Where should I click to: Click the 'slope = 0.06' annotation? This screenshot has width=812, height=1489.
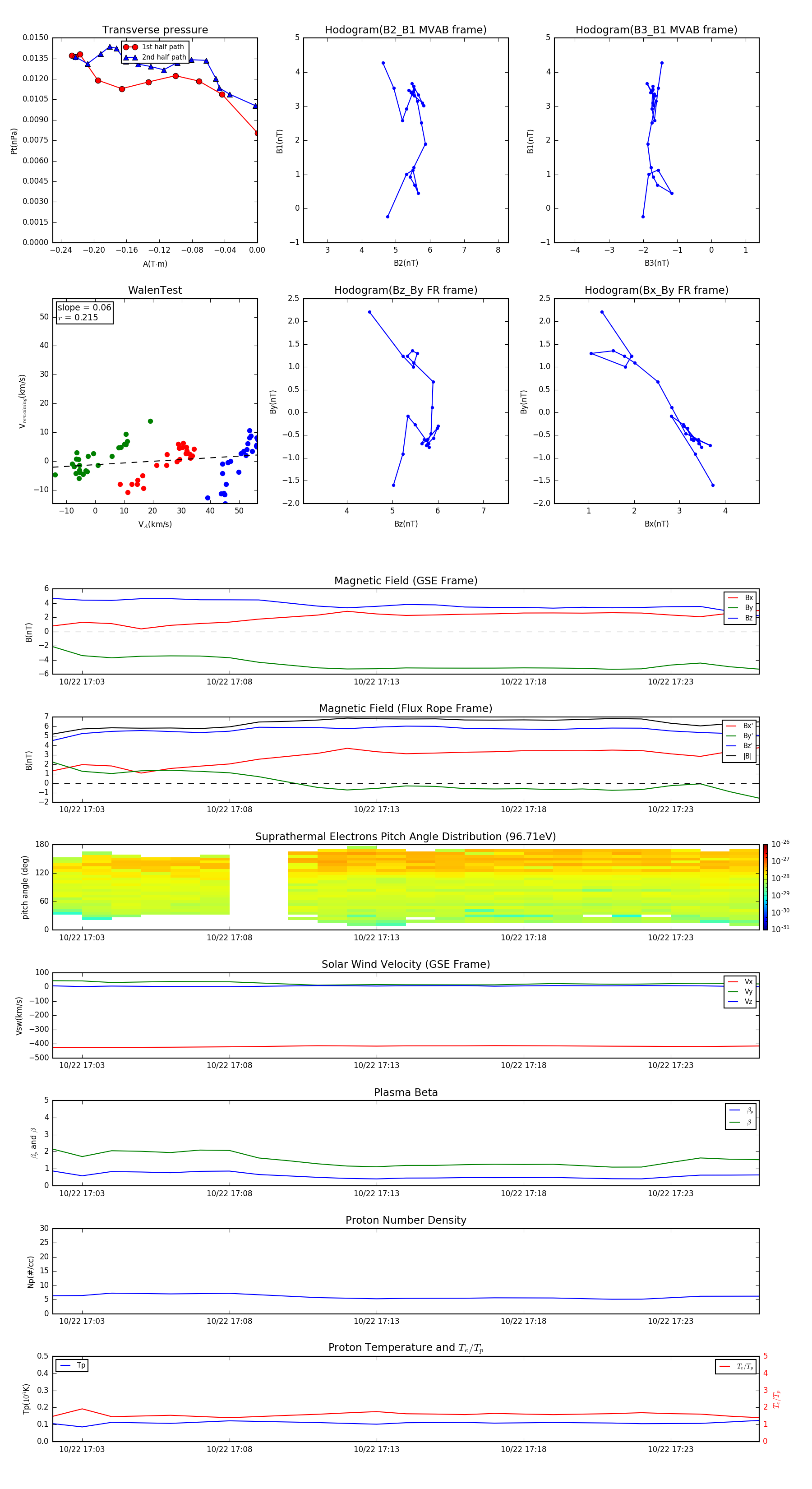coord(84,308)
